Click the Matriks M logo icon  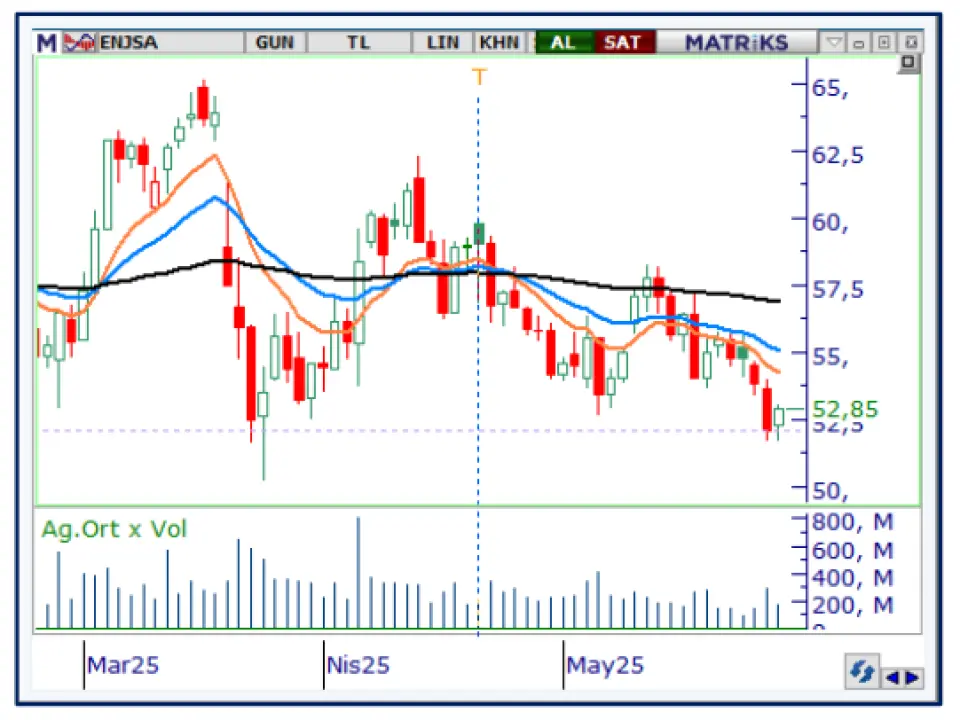46,43
